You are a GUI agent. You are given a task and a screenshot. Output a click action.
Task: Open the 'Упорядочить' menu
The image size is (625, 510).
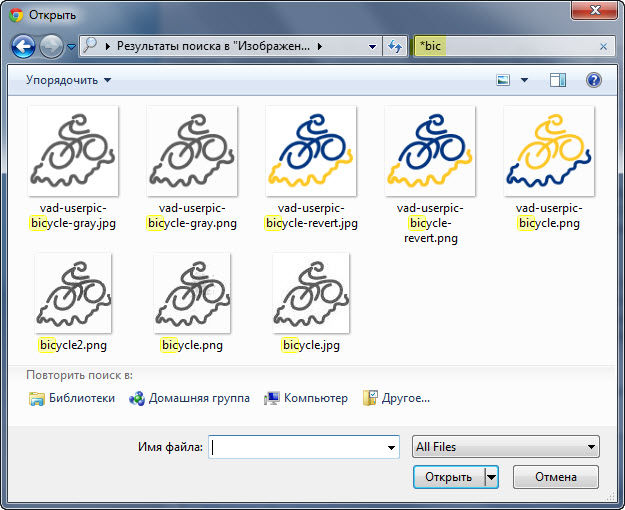[x=68, y=80]
